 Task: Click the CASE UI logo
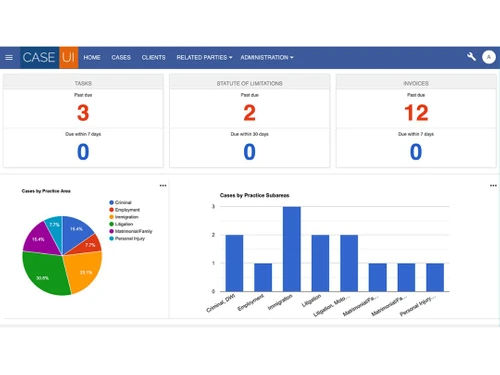pyautogui.click(x=49, y=58)
